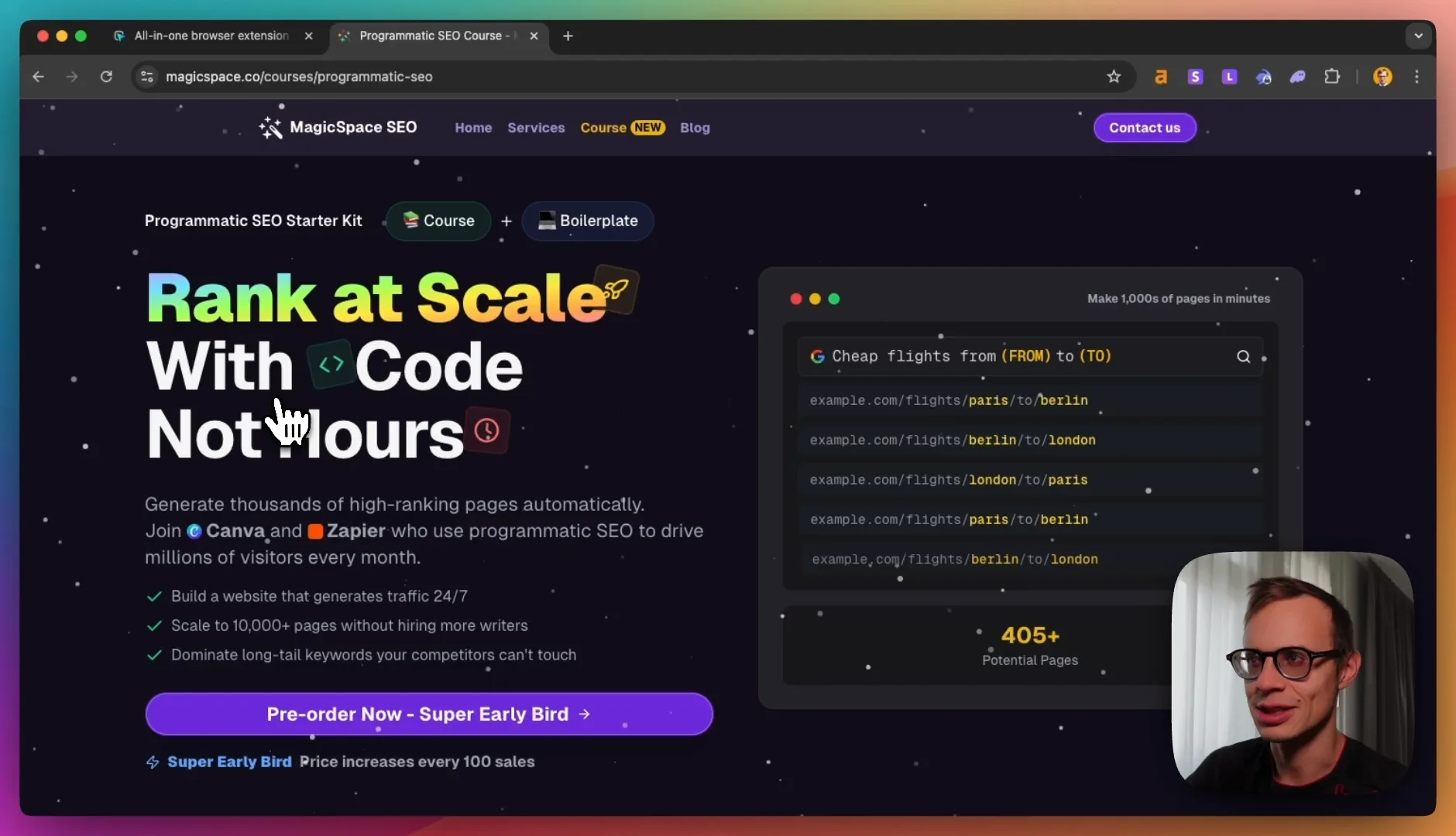Click 'Build a website that generates traffic 24/7'
Image resolution: width=1456 pixels, height=836 pixels.
click(319, 596)
